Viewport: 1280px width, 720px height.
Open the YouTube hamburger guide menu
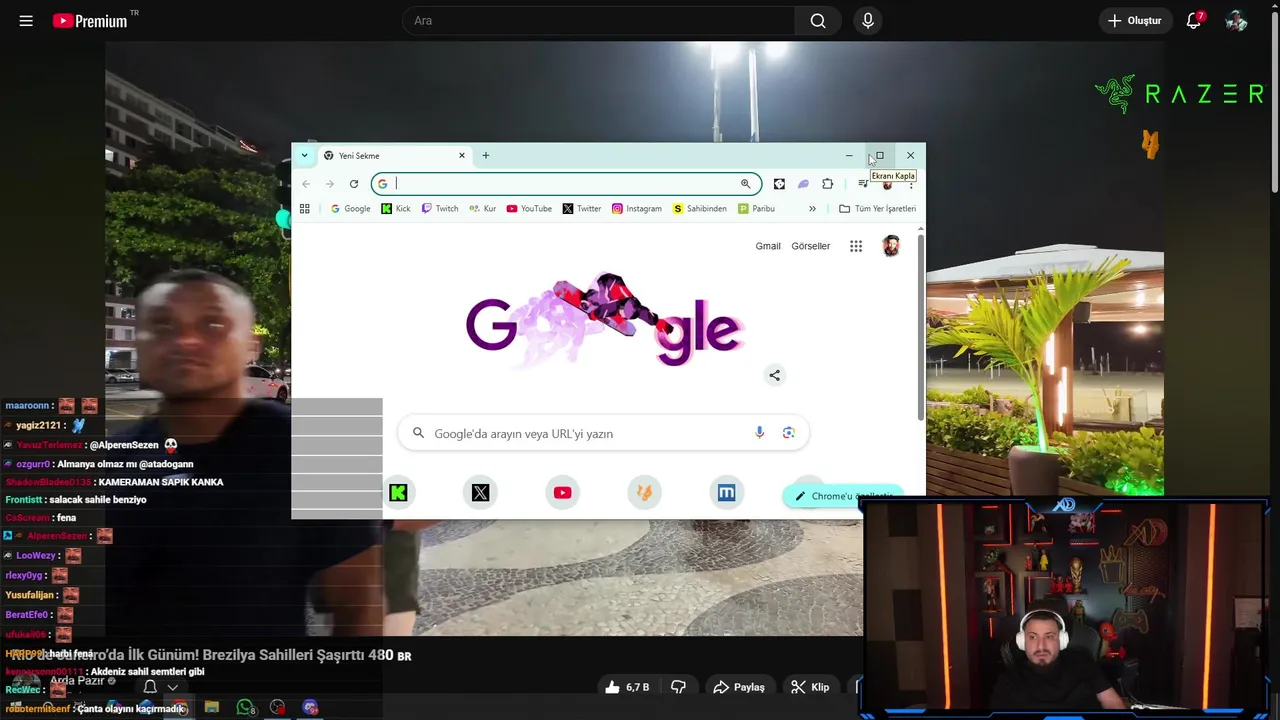[26, 21]
